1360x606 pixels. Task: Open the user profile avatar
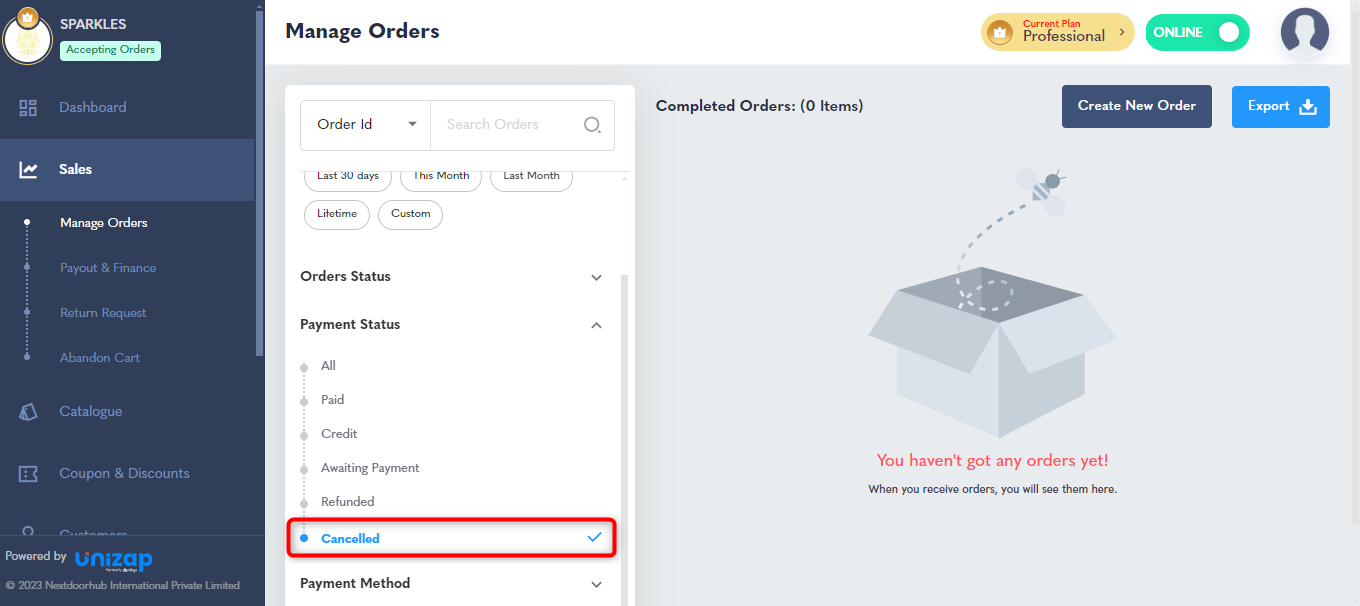coord(1304,32)
